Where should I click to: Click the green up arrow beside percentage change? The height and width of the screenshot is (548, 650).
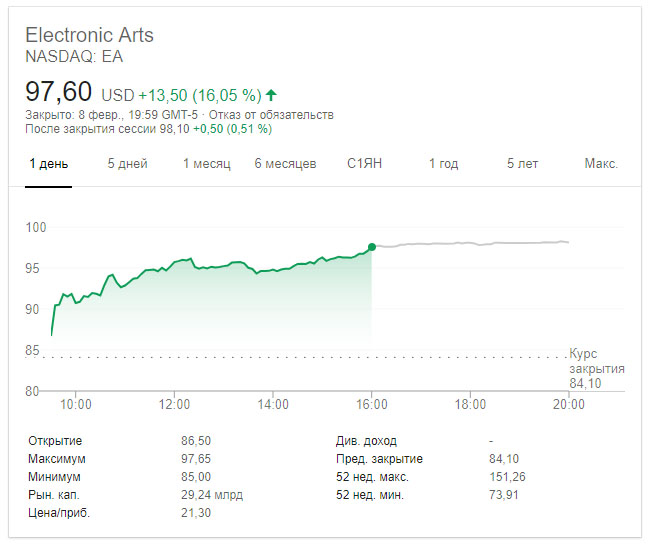(x=271, y=95)
